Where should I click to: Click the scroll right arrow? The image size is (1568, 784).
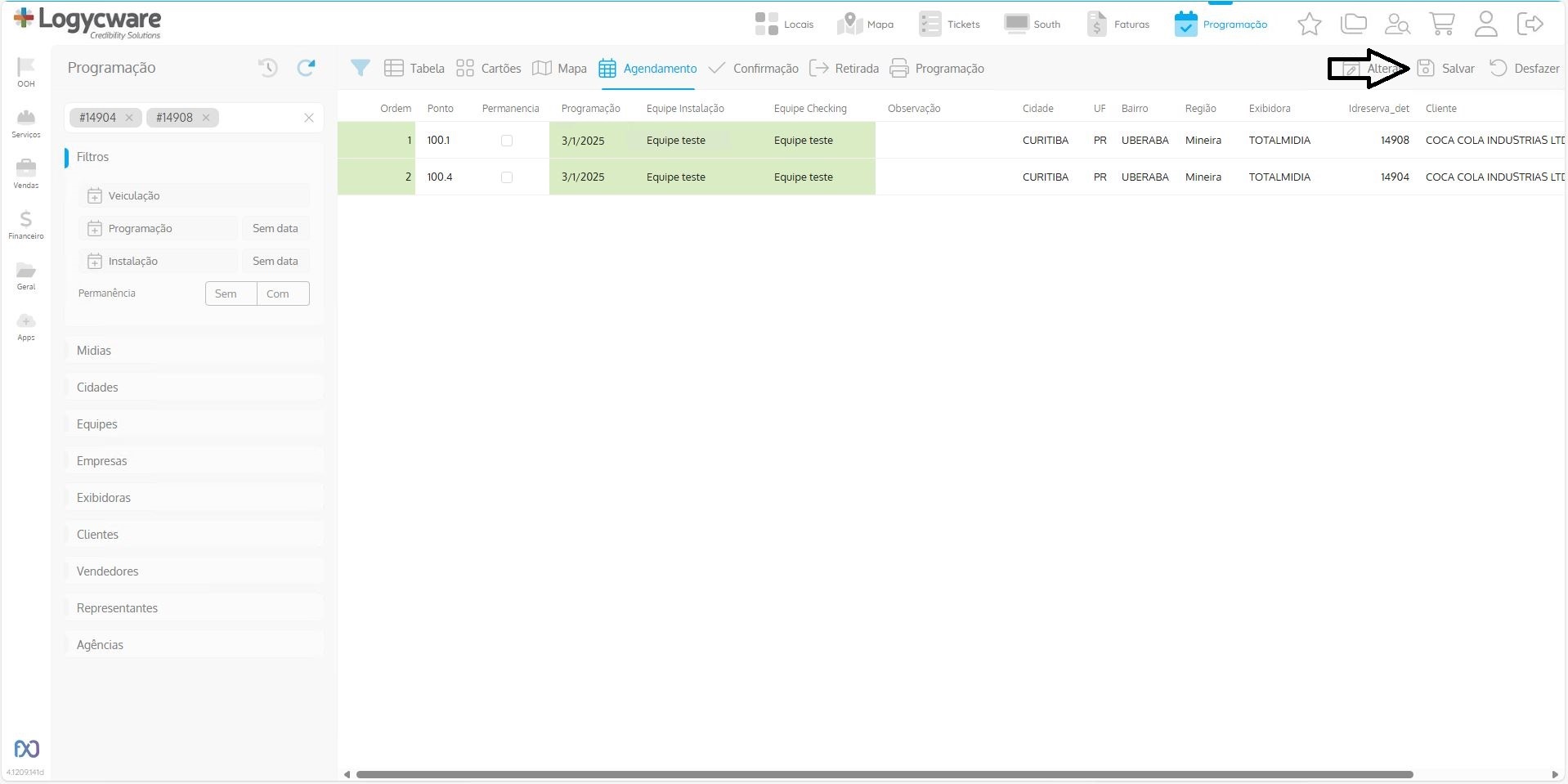1555,774
